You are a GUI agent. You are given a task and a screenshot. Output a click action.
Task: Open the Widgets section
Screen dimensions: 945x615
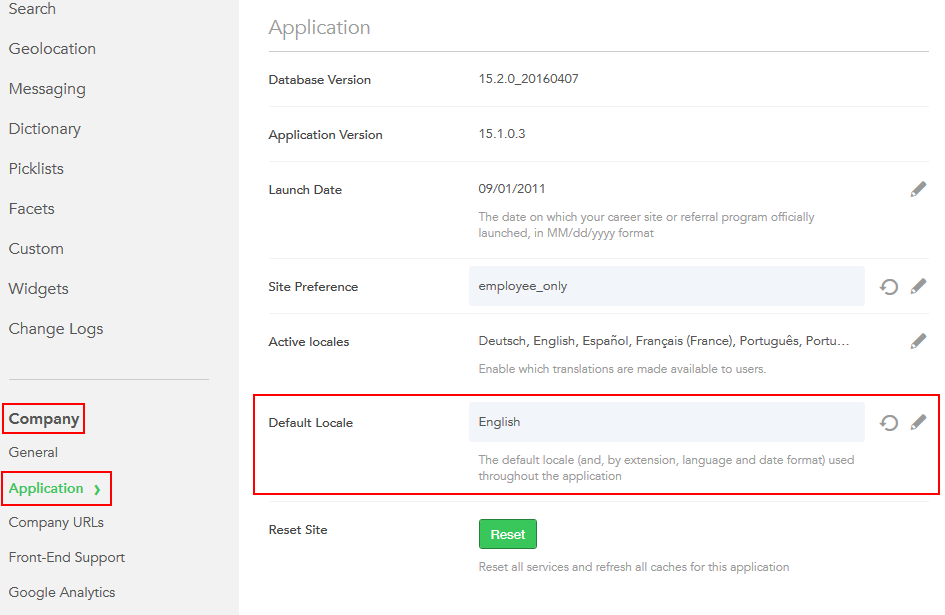38,289
